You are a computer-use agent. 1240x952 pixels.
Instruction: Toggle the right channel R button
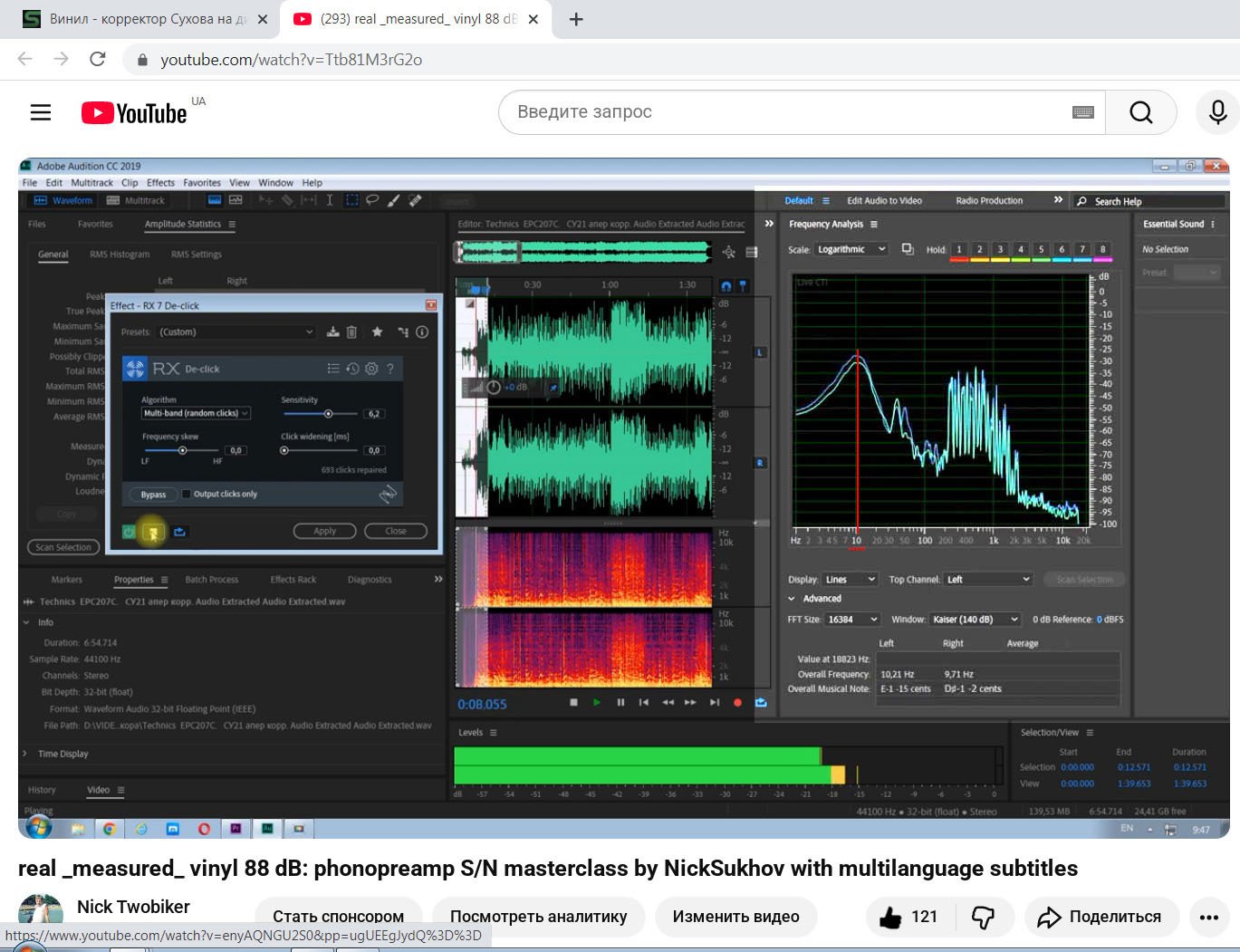[x=760, y=463]
